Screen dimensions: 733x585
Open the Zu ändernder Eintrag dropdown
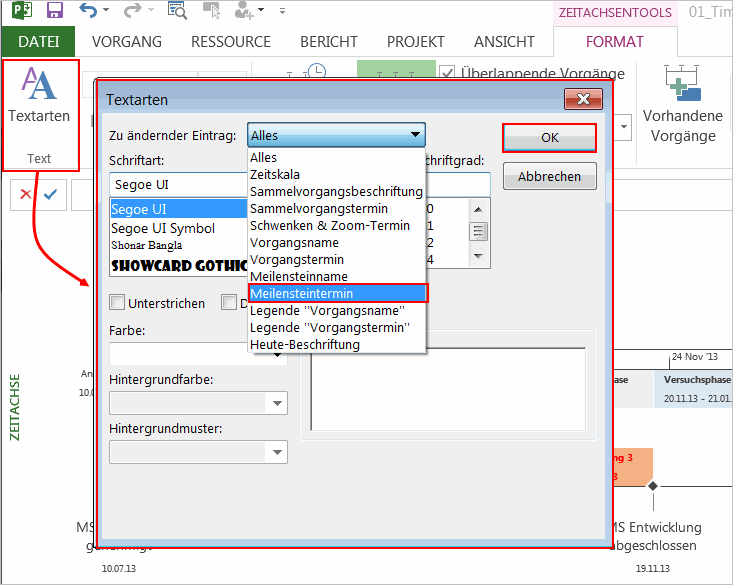[336, 135]
